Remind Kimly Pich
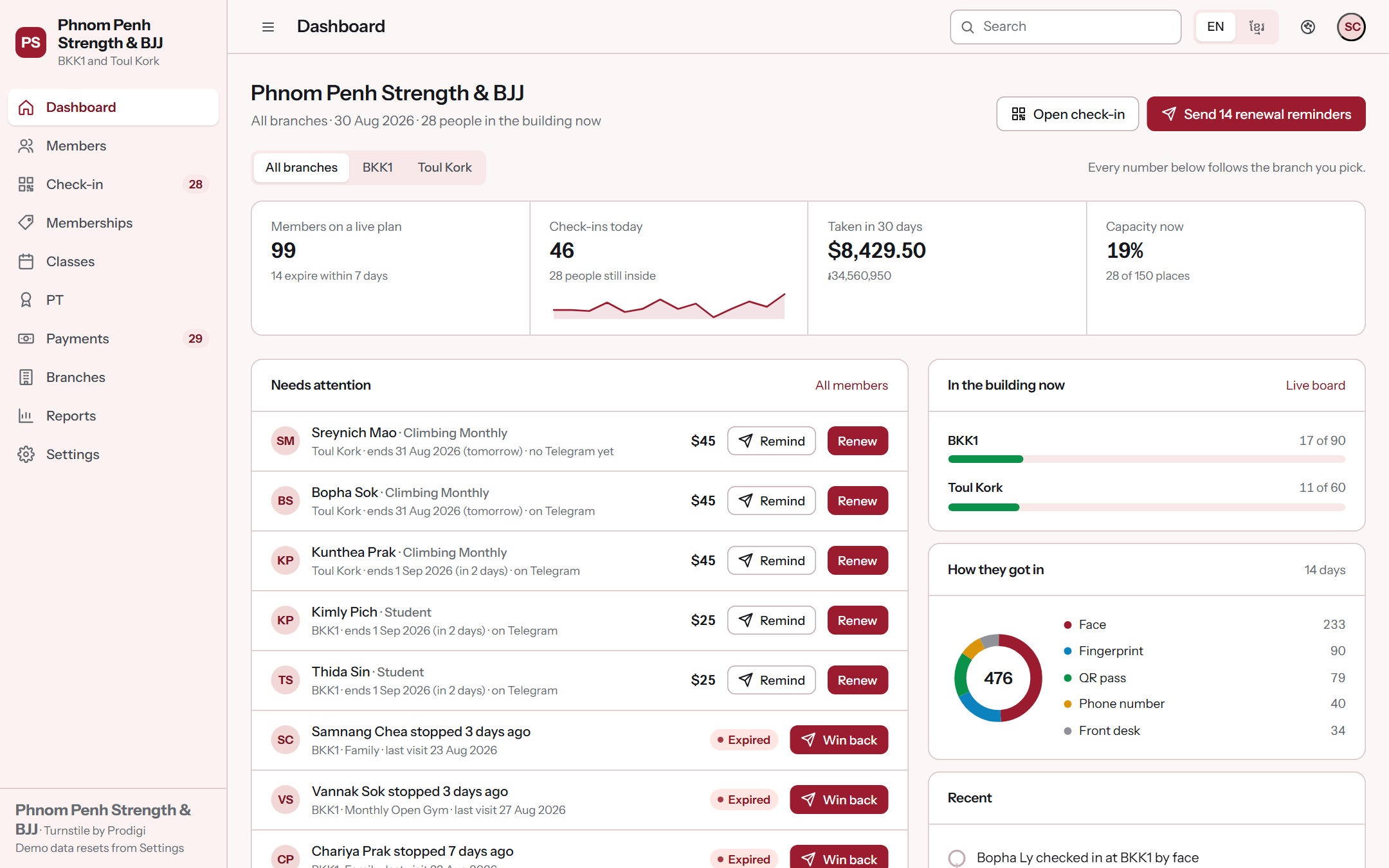Screen dimensions: 1389x868 772,620
